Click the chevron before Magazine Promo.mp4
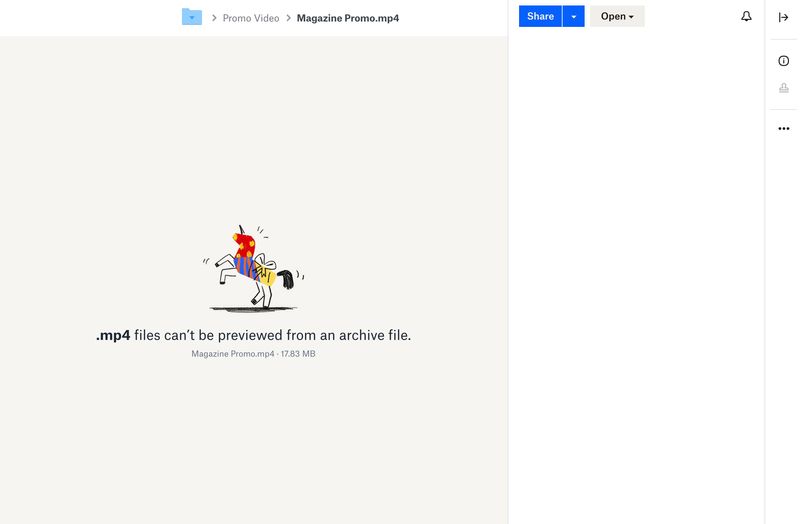 click(x=288, y=18)
